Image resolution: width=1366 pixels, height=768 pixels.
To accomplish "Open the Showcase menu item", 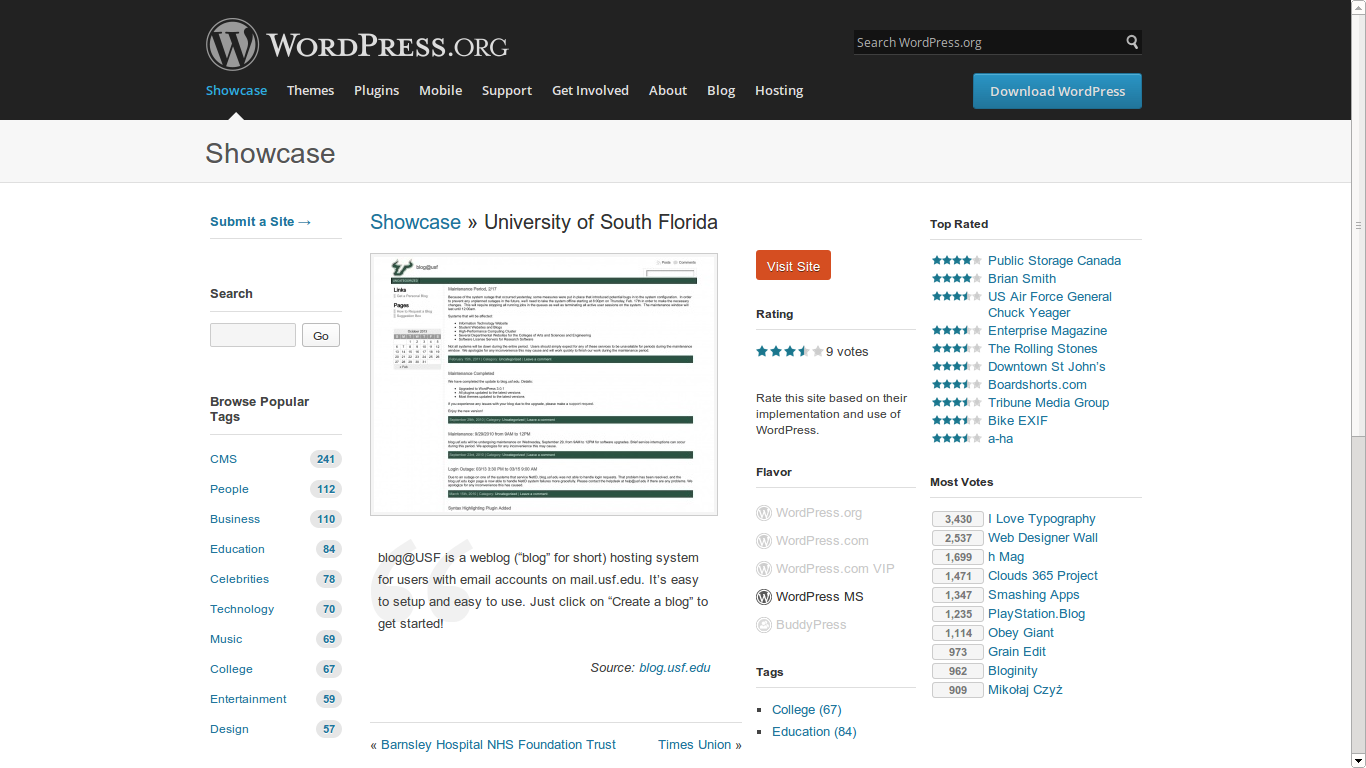I will click(x=236, y=90).
